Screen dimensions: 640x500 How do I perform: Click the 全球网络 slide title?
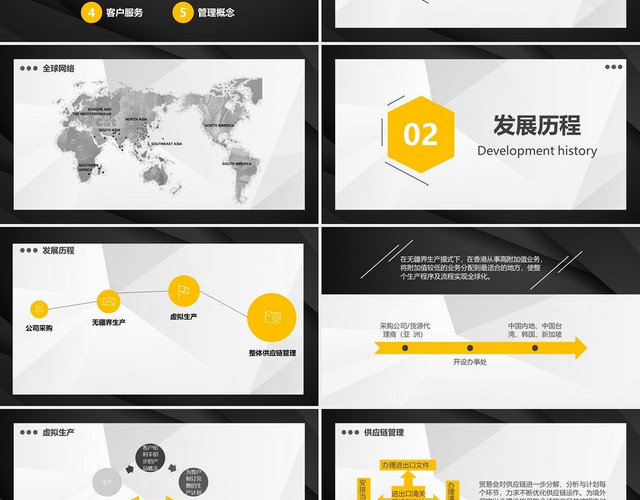tap(59, 69)
